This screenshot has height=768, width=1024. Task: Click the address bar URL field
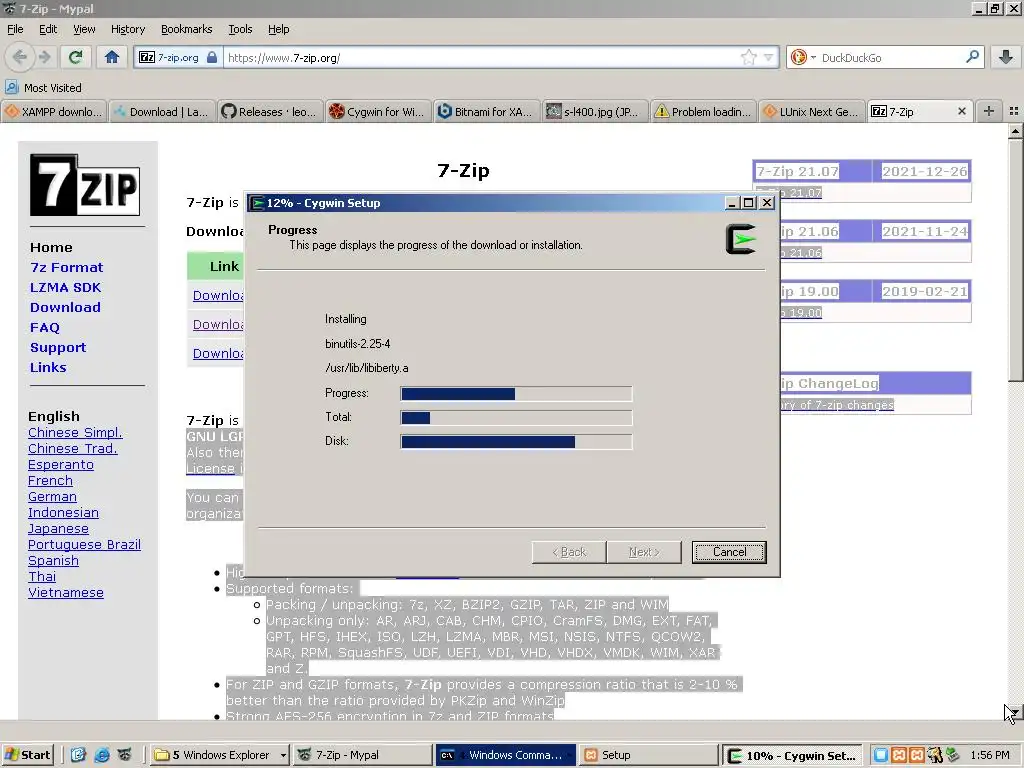click(x=481, y=57)
